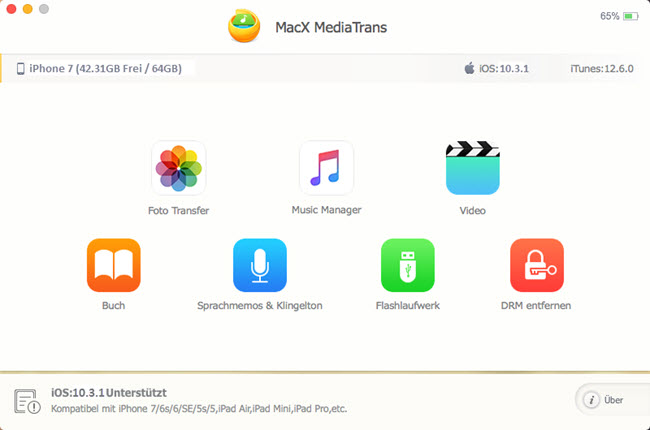Screen dimensions: 650x430
Task: Click the Foto Transfer text label
Action: [x=178, y=211]
